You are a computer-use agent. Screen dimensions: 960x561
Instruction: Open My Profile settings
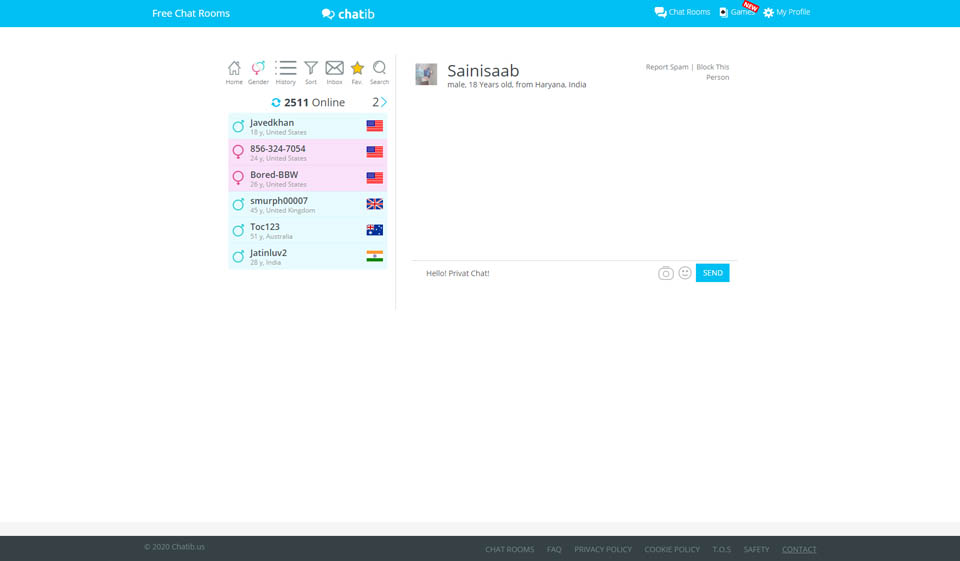click(x=786, y=12)
